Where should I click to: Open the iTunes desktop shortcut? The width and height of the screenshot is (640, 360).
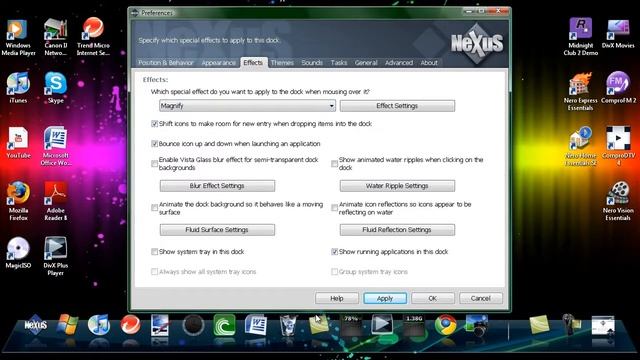tap(18, 88)
